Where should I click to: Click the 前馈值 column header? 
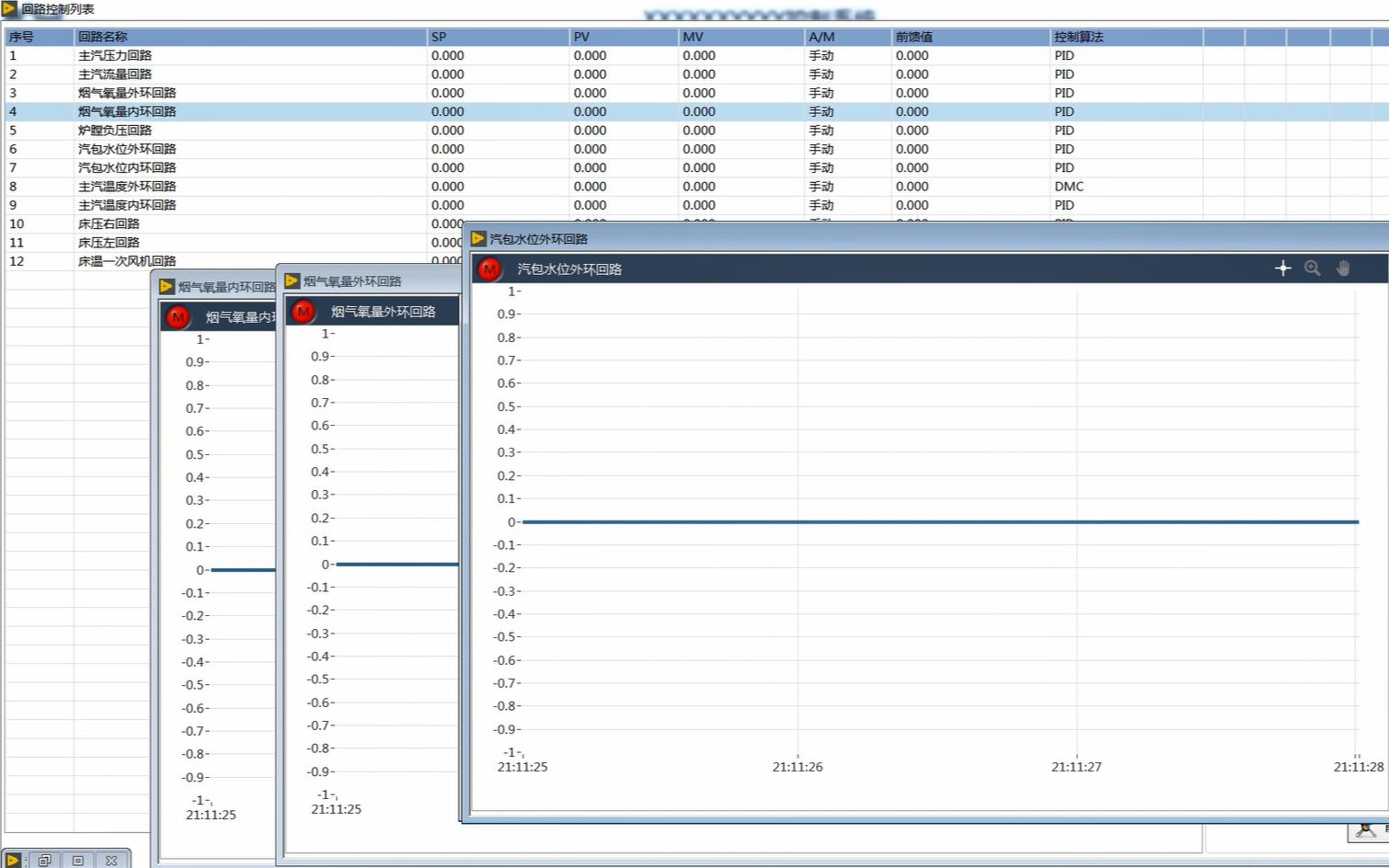tap(971, 37)
